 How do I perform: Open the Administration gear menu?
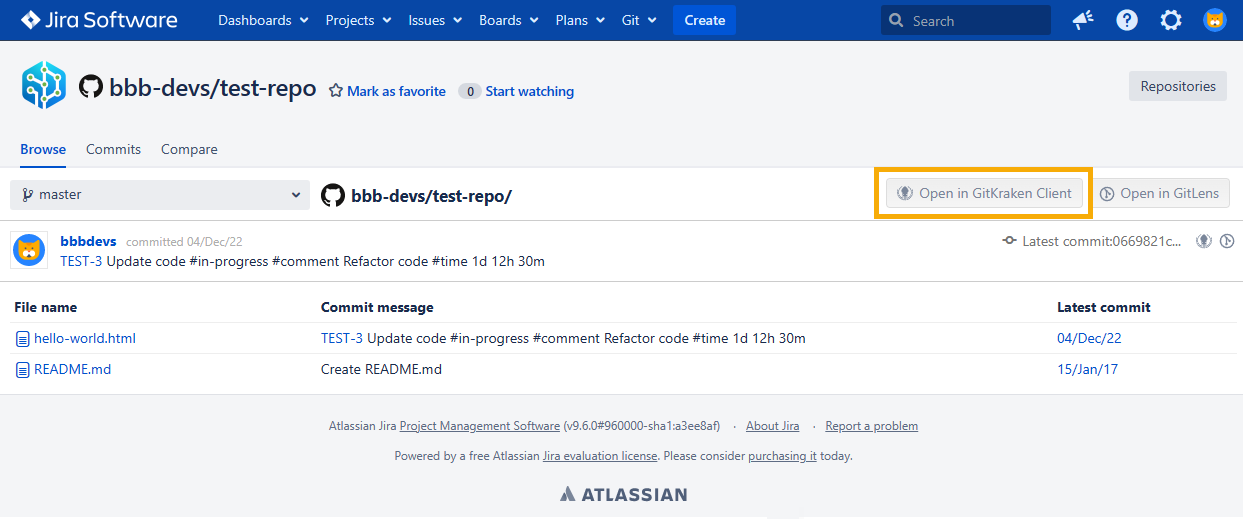[1171, 20]
